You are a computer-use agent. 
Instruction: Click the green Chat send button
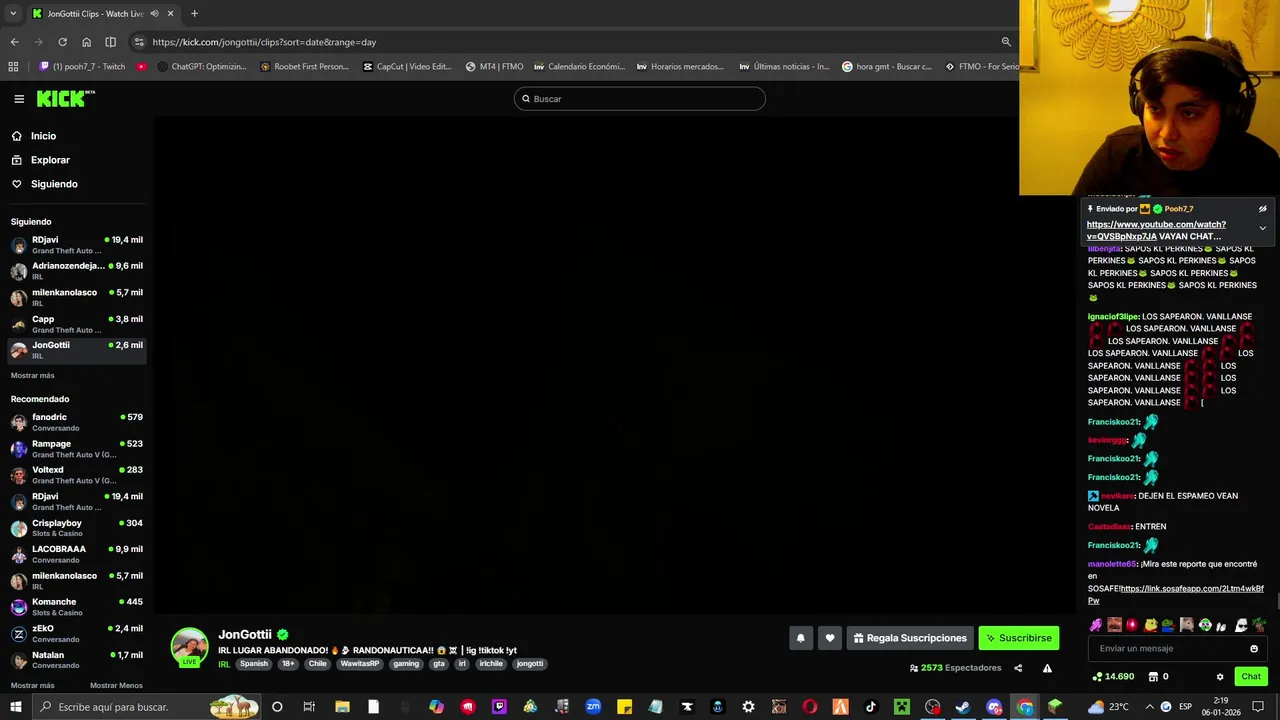[x=1251, y=677]
